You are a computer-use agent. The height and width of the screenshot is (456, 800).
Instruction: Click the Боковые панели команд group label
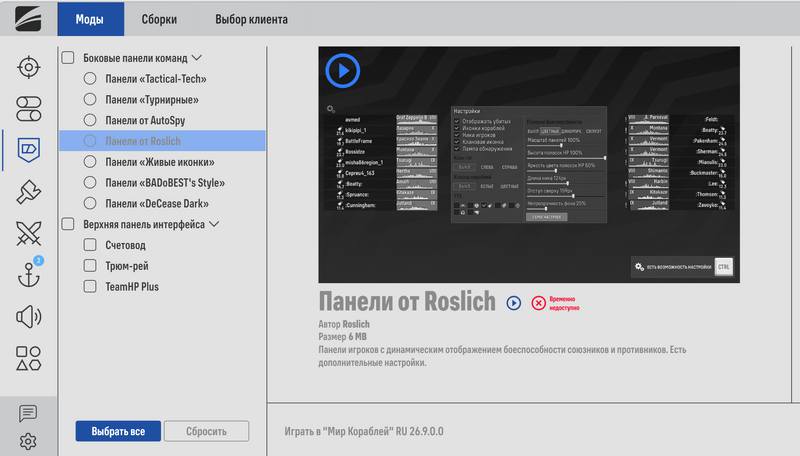point(135,58)
